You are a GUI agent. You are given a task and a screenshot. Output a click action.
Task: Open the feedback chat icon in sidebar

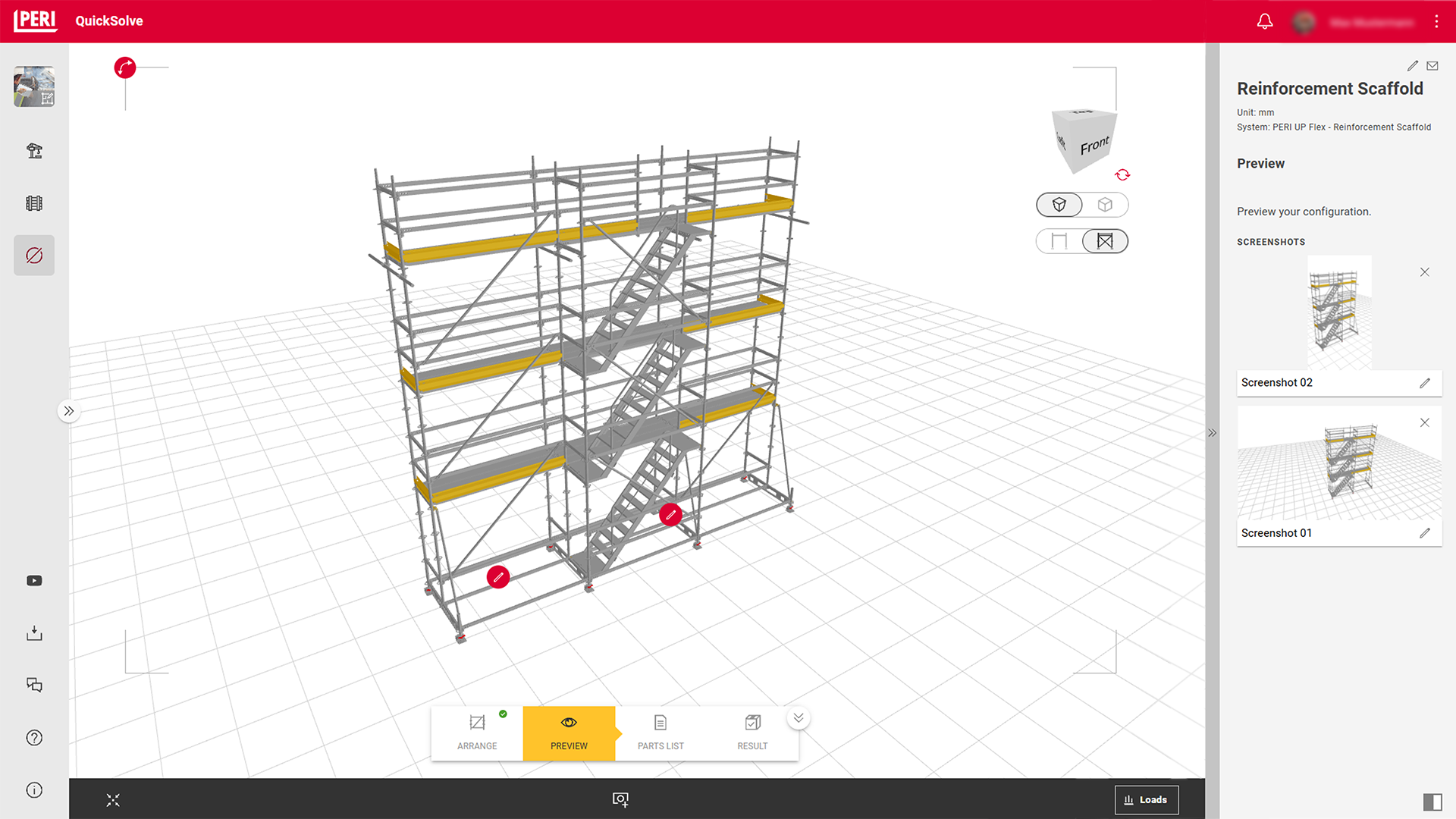tap(34, 685)
